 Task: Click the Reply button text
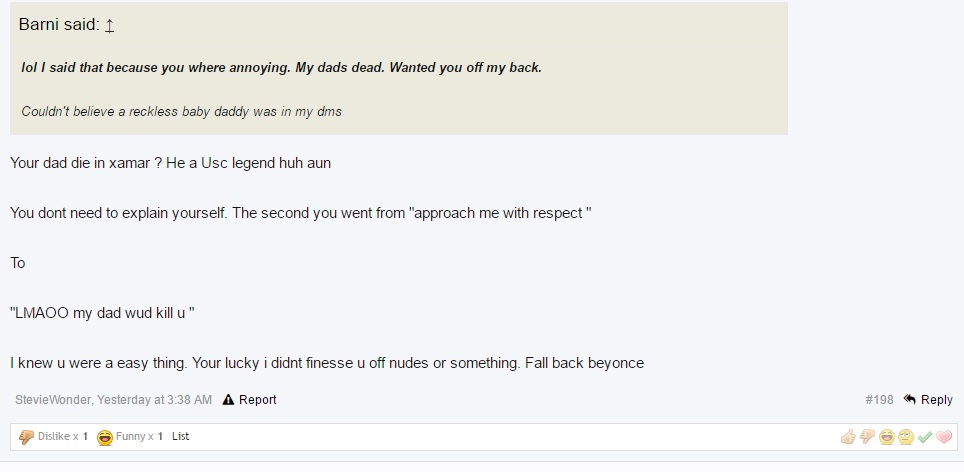click(x=937, y=399)
